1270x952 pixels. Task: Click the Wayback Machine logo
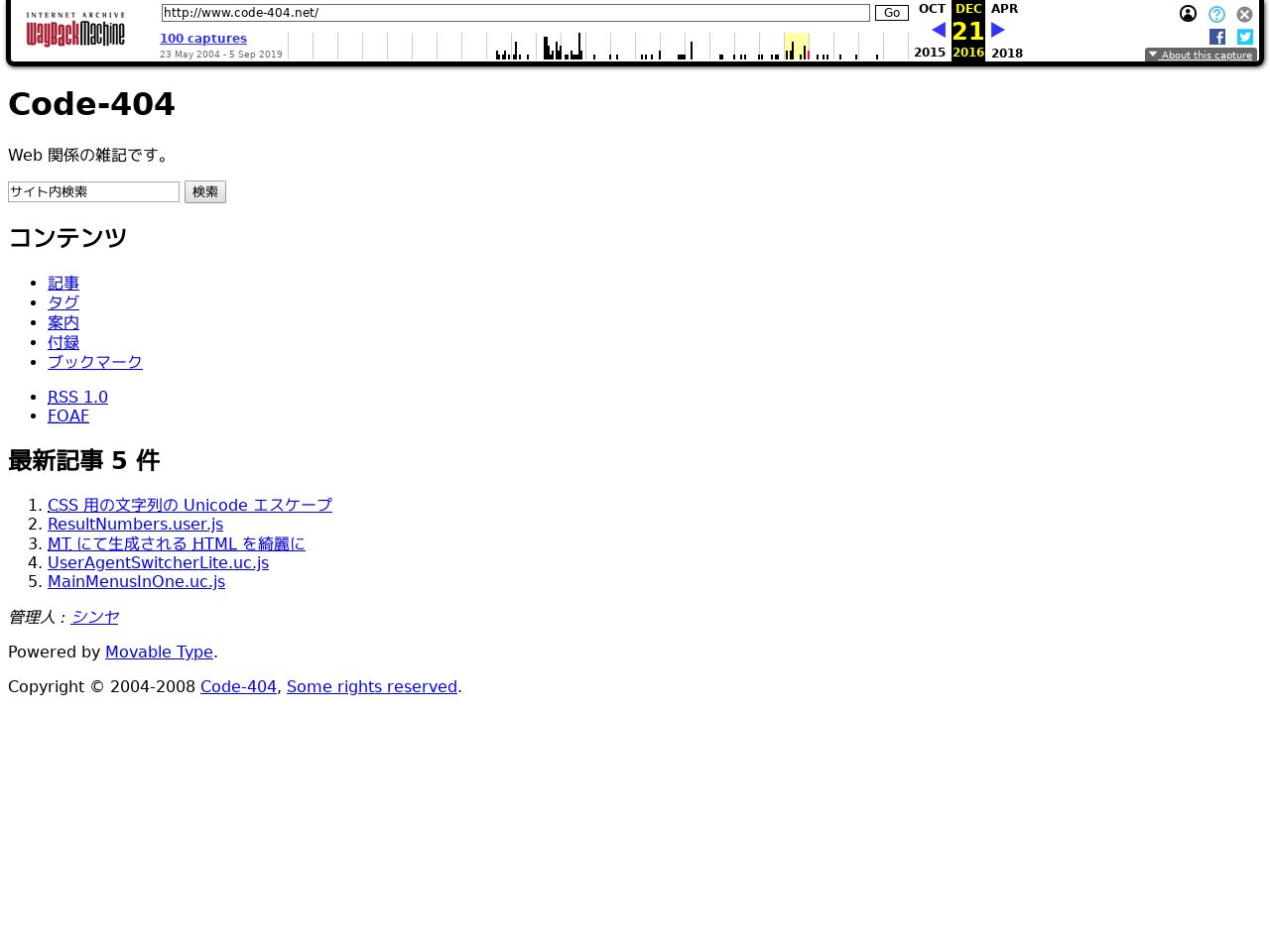pyautogui.click(x=75, y=30)
